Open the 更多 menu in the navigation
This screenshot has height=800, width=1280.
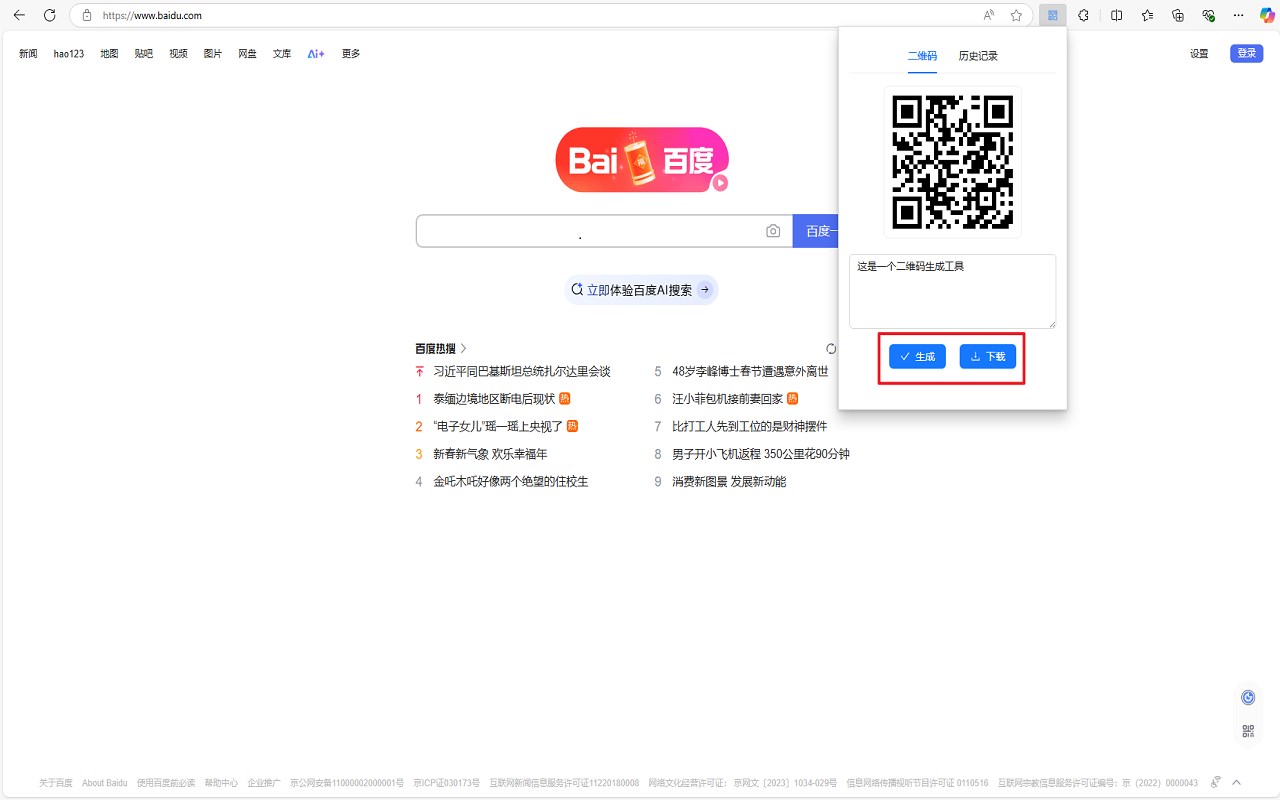[351, 54]
